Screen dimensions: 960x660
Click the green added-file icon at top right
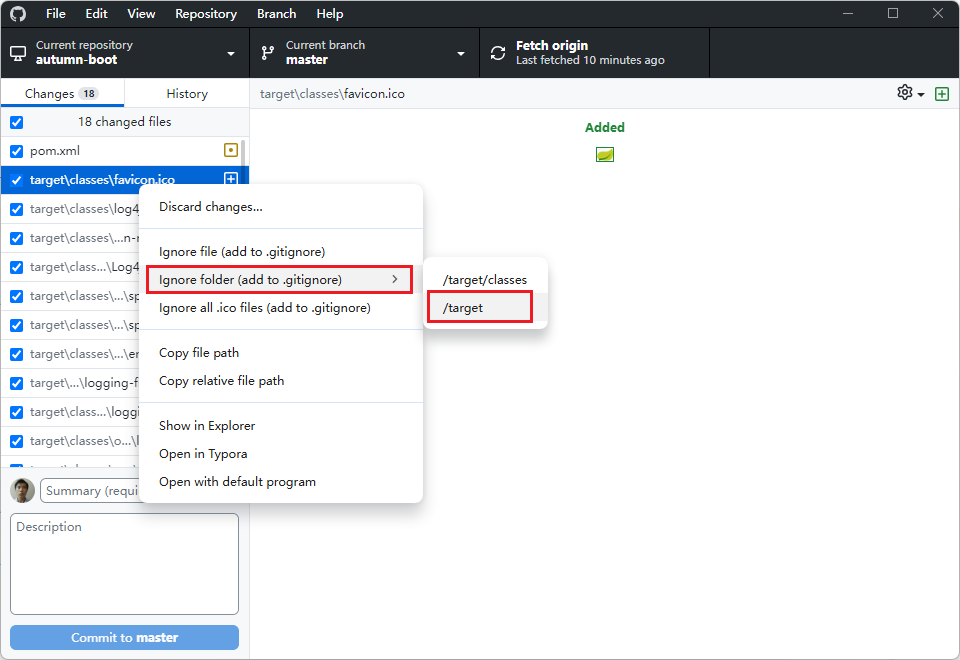click(x=941, y=93)
